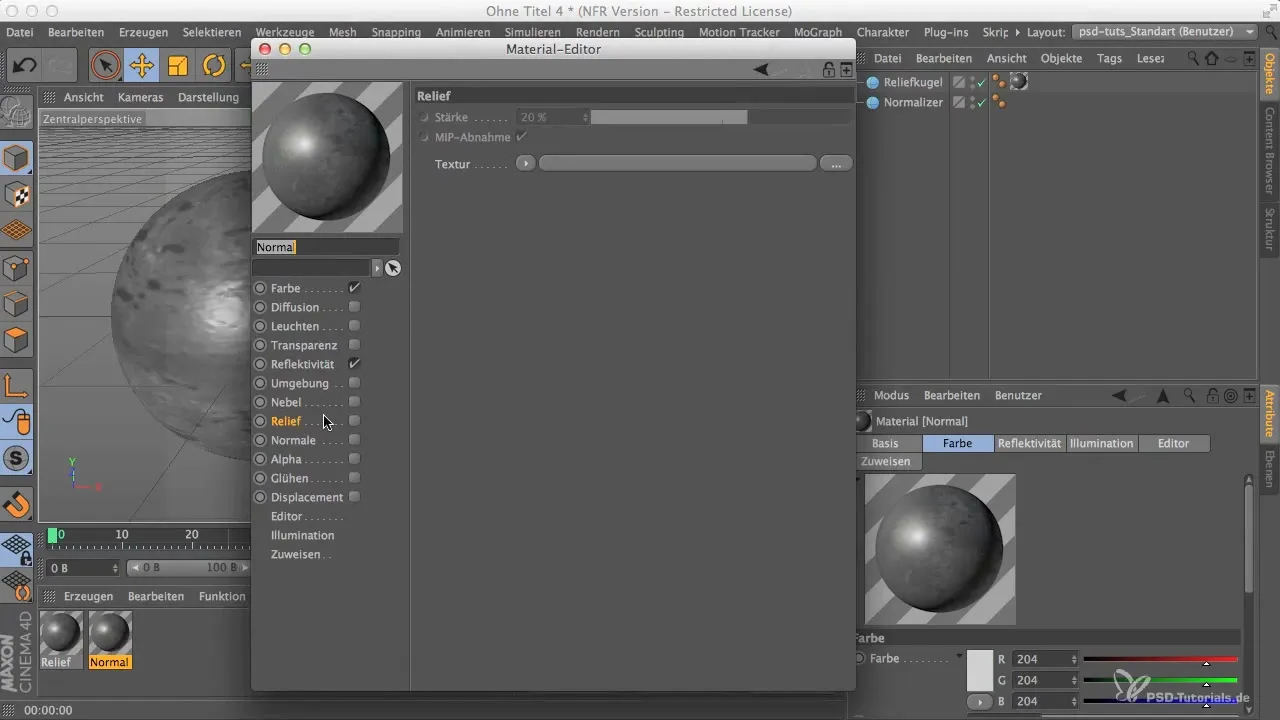This screenshot has width=1280, height=720.
Task: Toggle the MIP-Abnahme checkmark
Action: tap(521, 137)
